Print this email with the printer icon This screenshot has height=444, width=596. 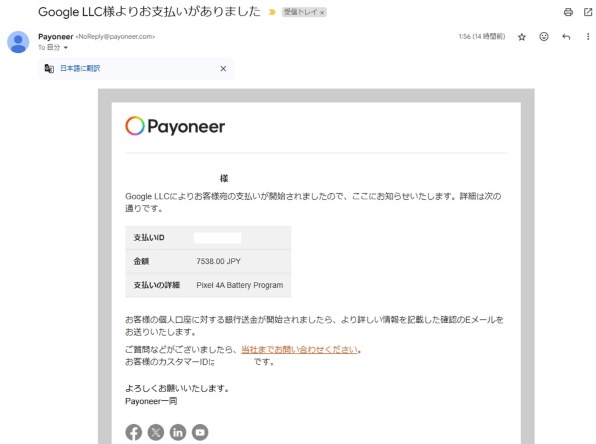pos(568,12)
